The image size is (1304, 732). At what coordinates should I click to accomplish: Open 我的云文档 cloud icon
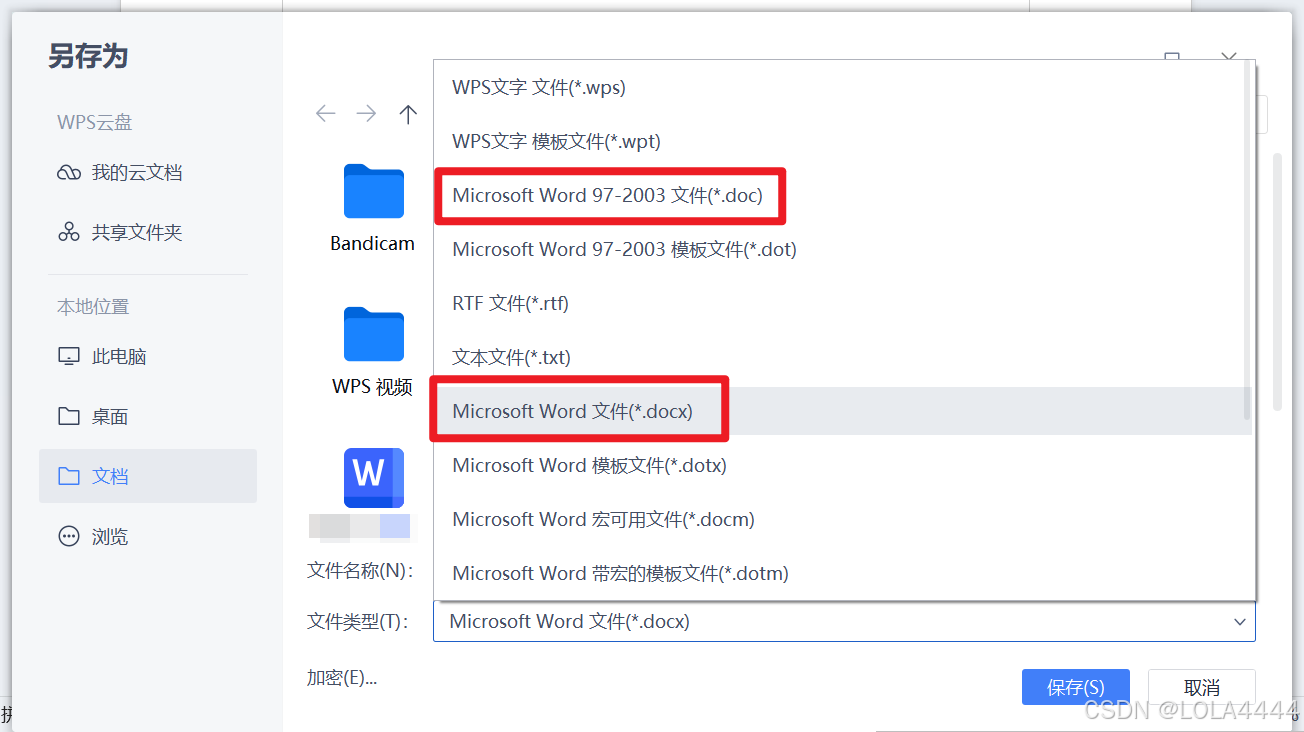69,173
